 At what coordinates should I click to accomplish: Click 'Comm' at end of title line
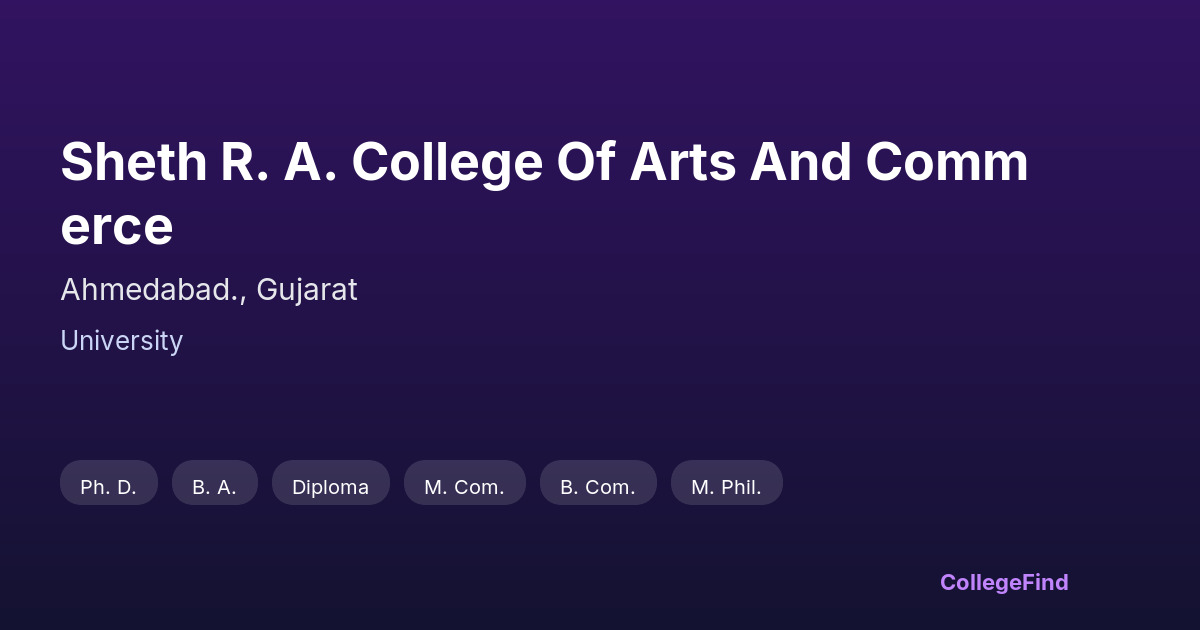coord(946,163)
